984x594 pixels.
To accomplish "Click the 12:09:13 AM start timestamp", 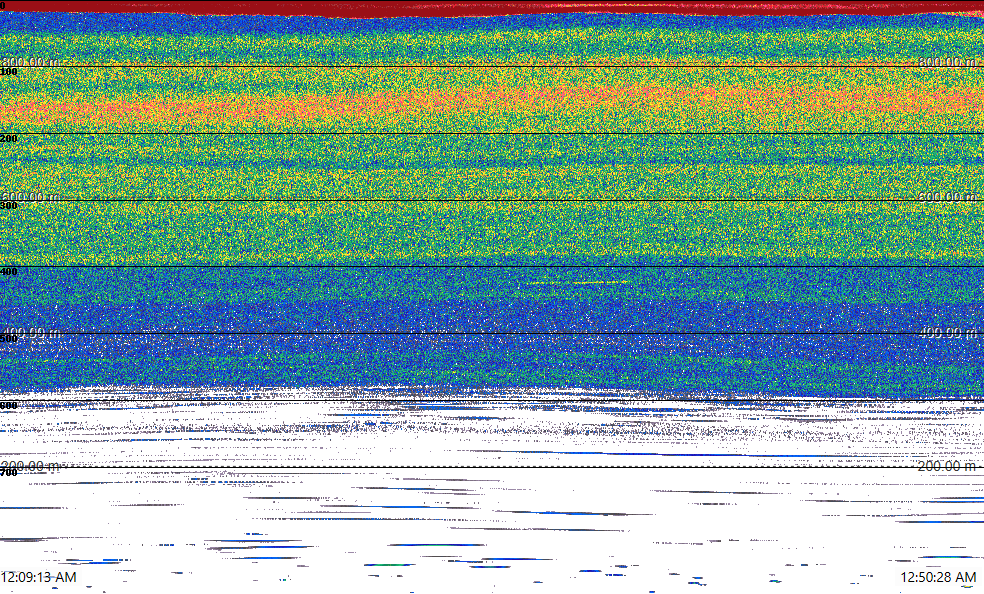I will click(x=39, y=577).
